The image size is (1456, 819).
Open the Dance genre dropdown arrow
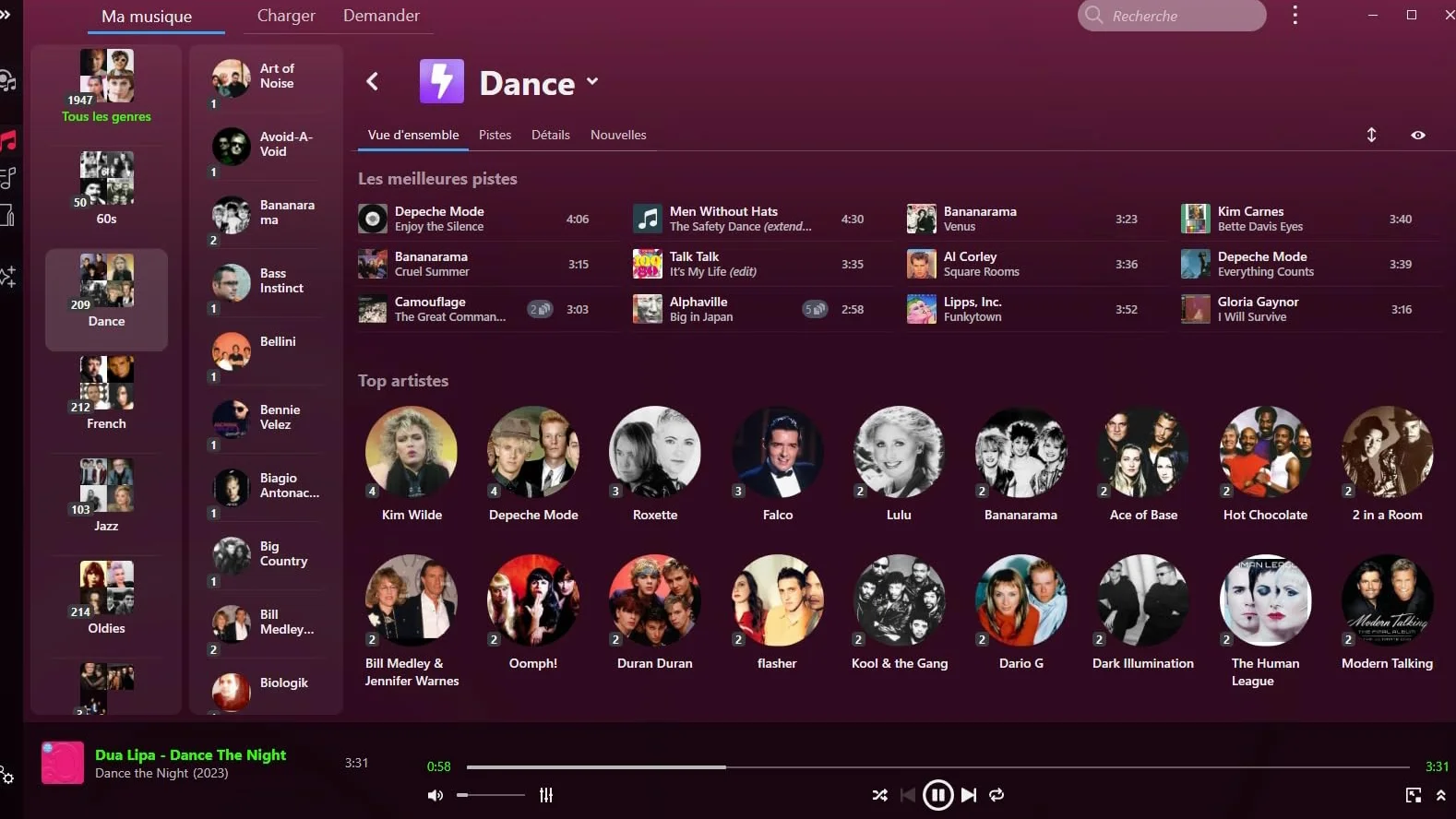(592, 81)
